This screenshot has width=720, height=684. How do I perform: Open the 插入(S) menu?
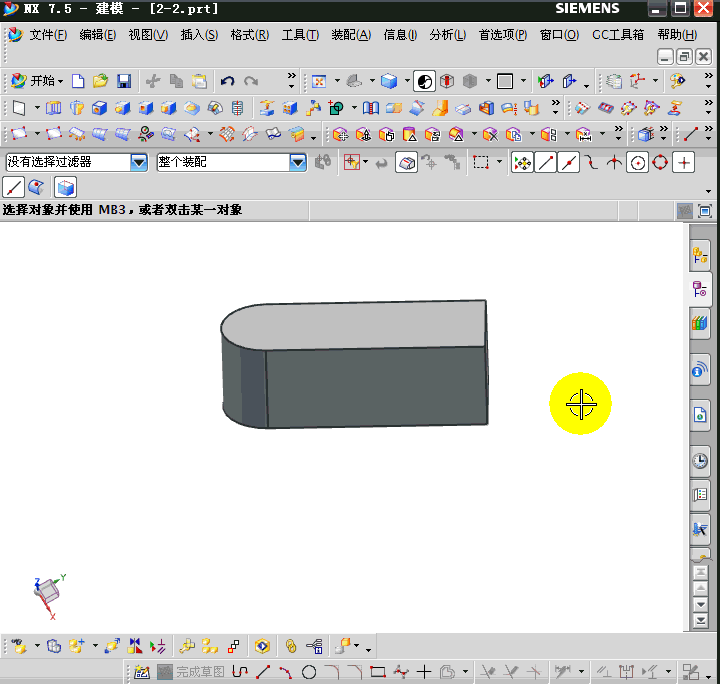pos(199,35)
